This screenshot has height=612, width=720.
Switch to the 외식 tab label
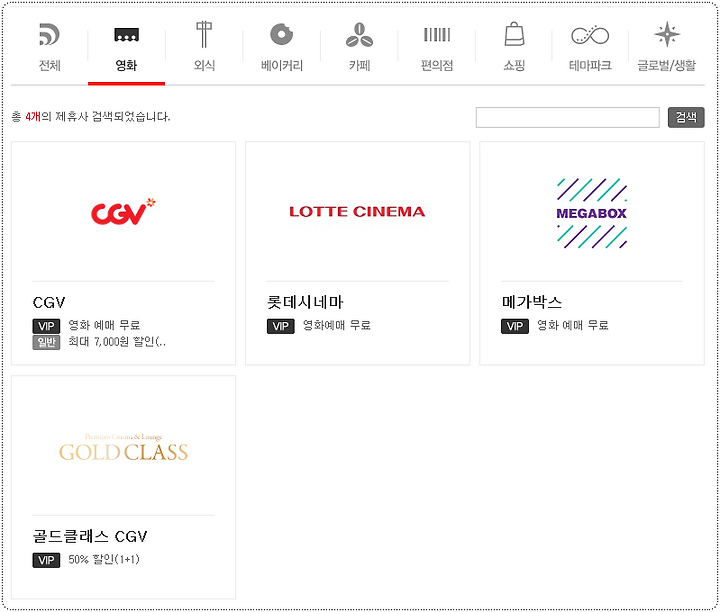204,65
